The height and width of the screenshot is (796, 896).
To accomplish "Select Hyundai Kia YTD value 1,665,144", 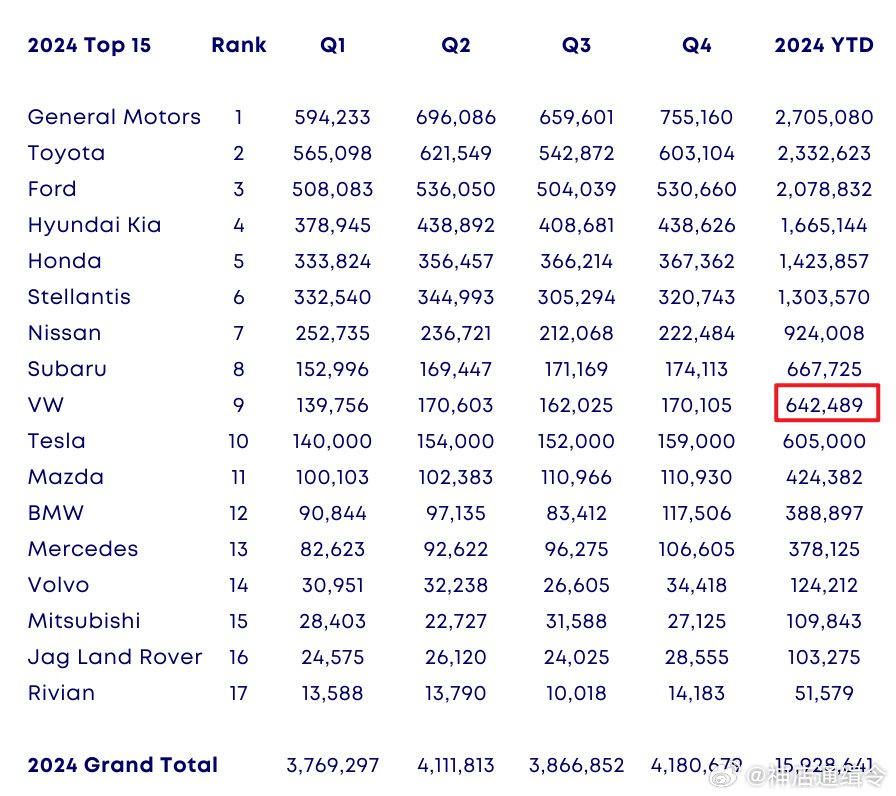I will pos(824,226).
